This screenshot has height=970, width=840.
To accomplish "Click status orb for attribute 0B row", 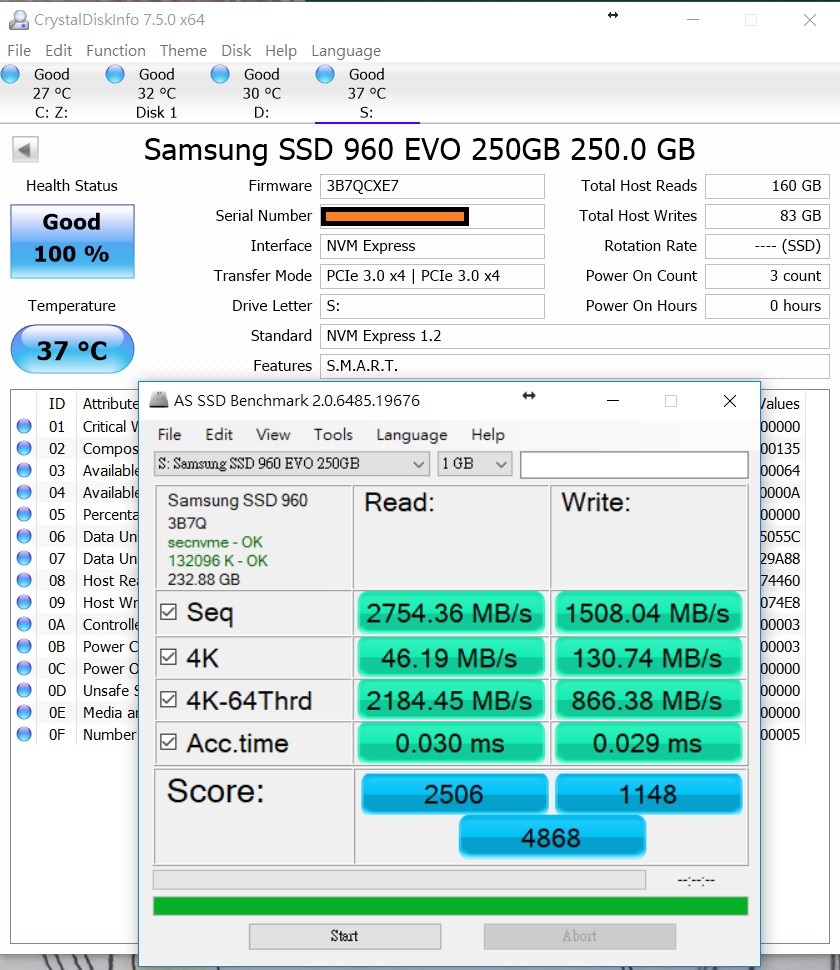I will (24, 646).
